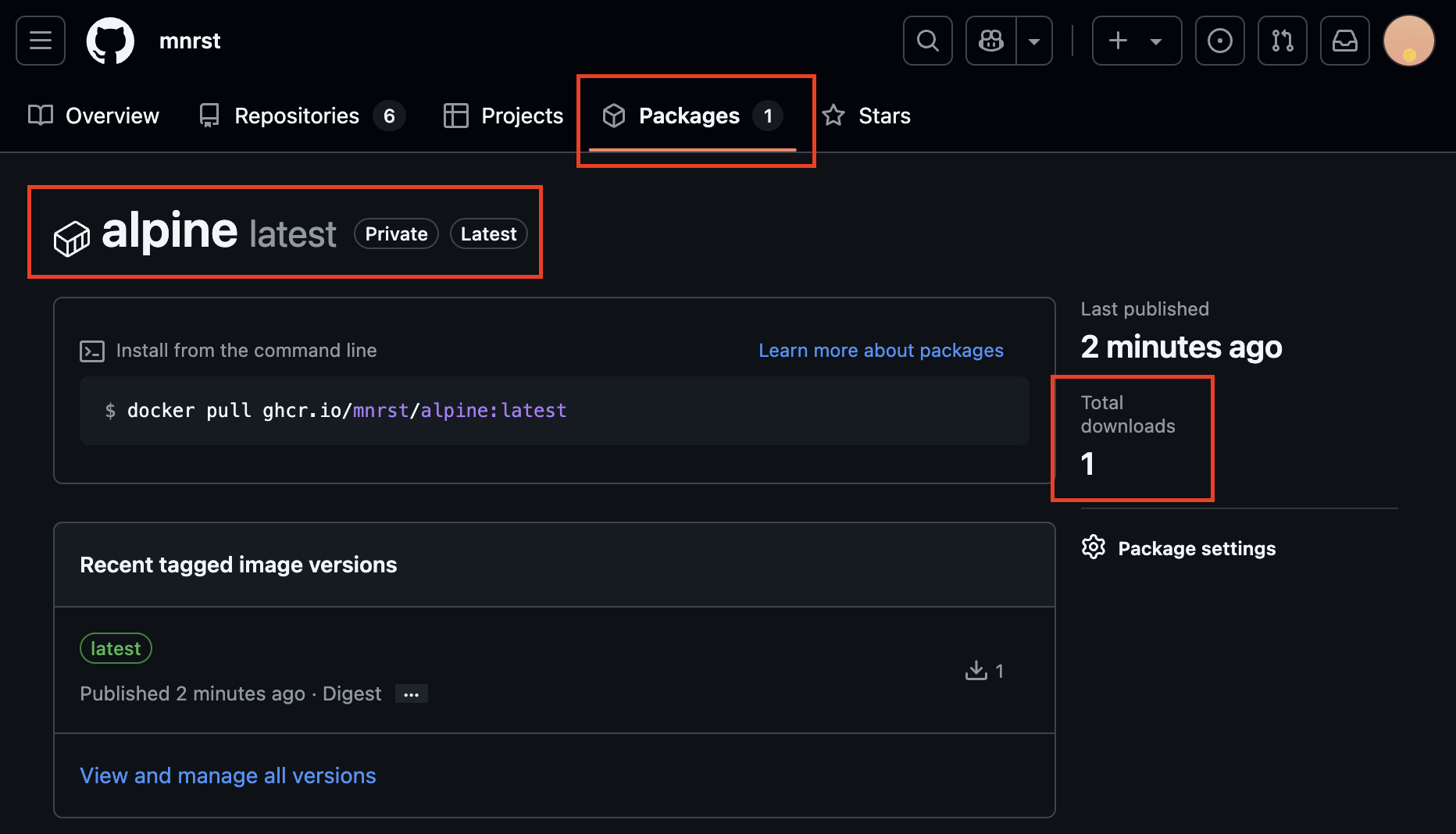Click the package icon in Packages tab
Image resolution: width=1456 pixels, height=834 pixels.
coord(614,116)
